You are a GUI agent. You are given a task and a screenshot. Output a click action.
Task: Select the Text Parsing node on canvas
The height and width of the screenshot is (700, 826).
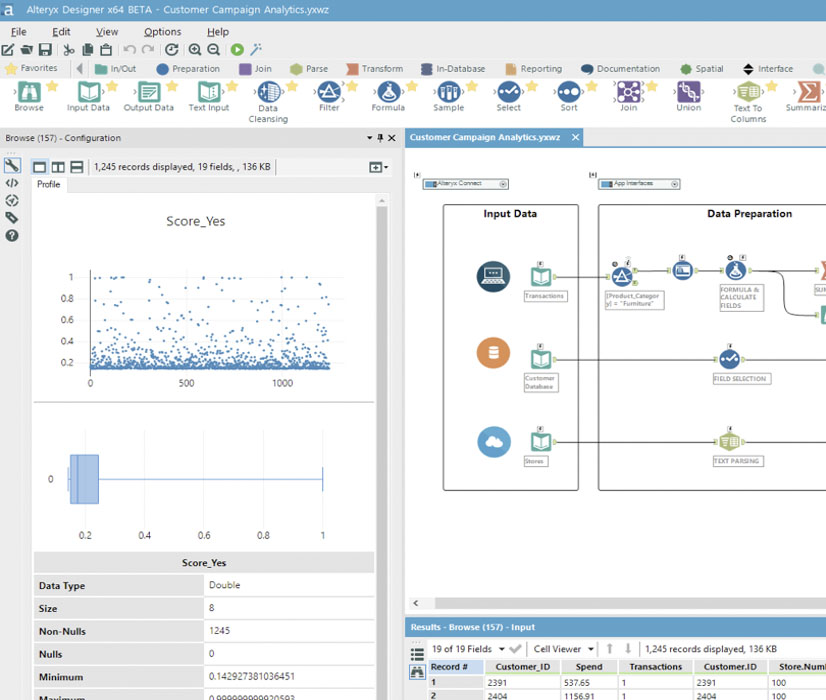coord(730,442)
